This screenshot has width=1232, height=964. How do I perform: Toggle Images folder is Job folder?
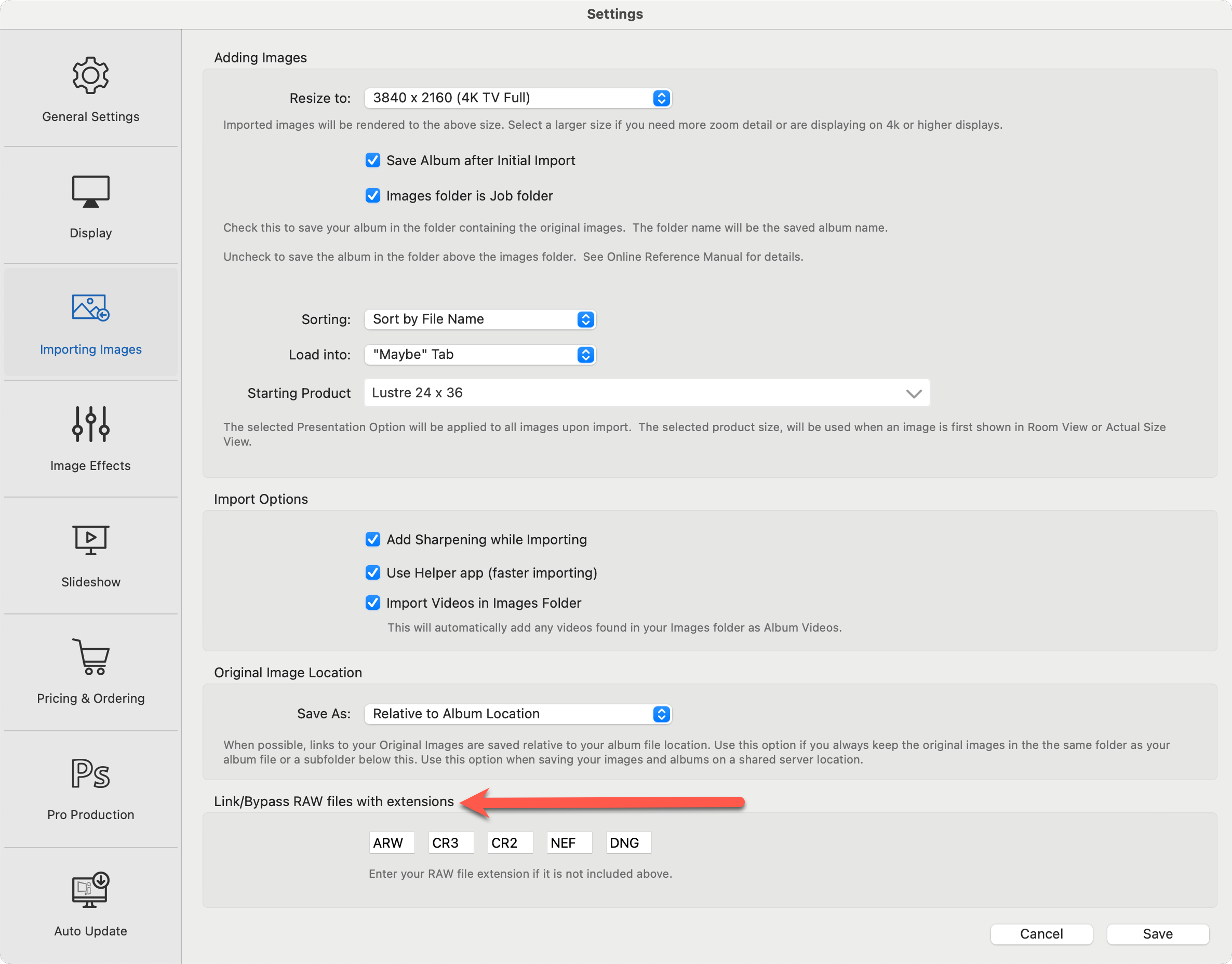(x=372, y=196)
